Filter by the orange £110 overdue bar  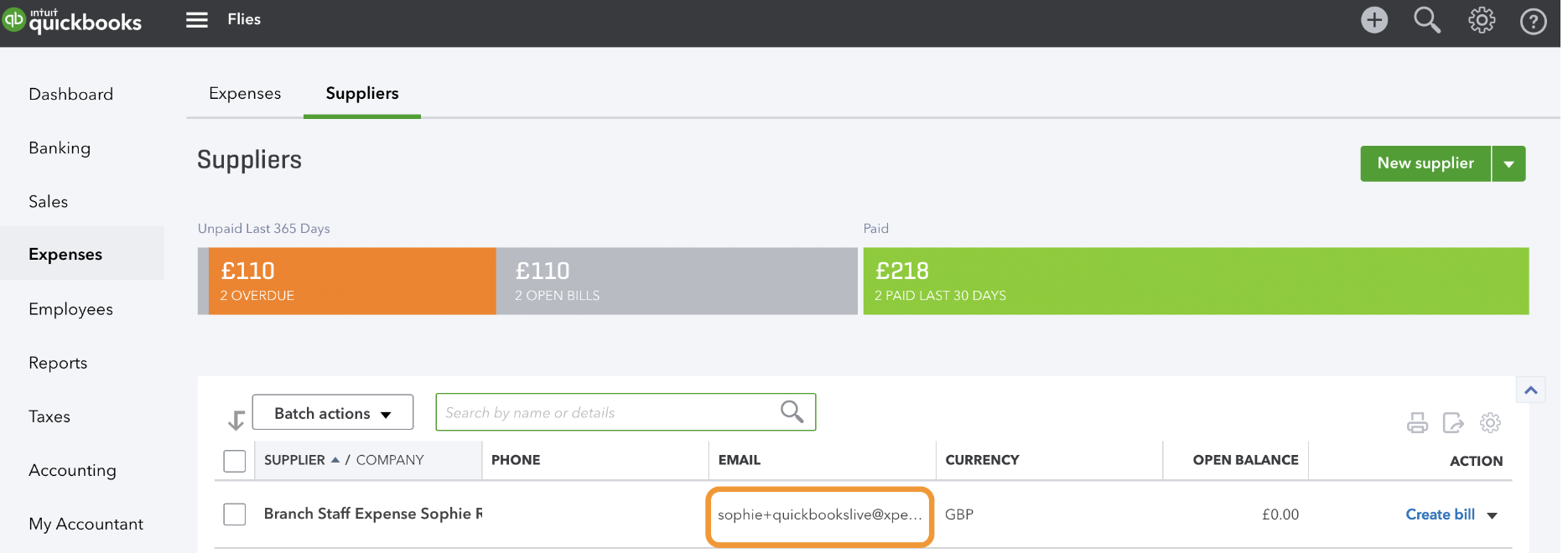tap(352, 282)
